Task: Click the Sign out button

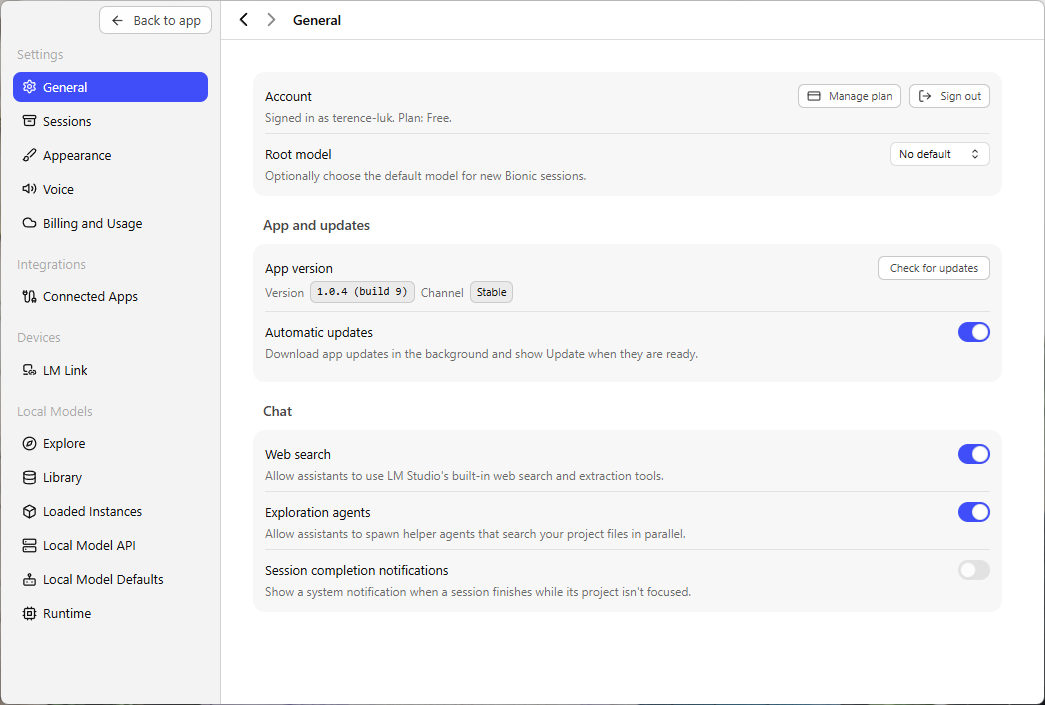Action: (x=949, y=96)
